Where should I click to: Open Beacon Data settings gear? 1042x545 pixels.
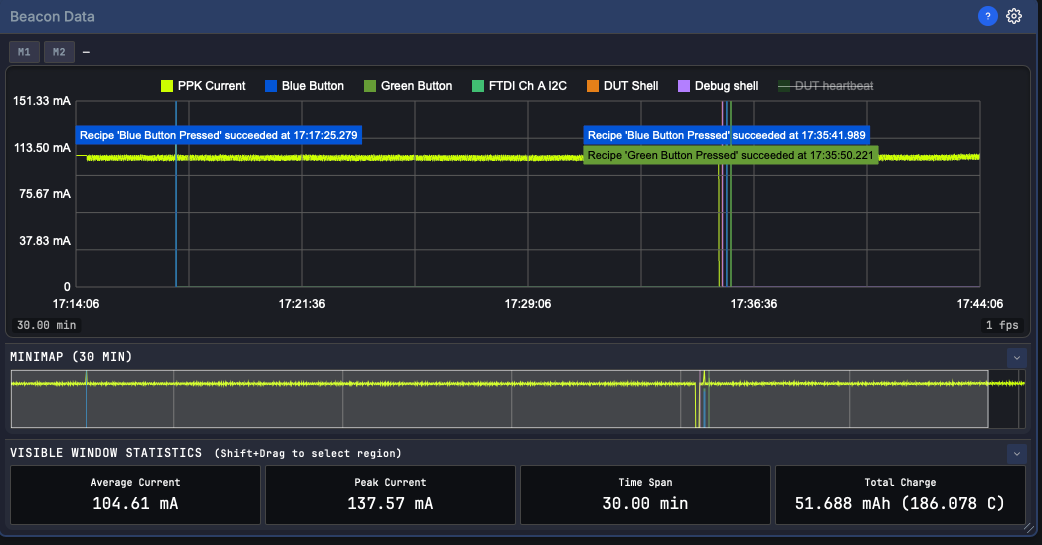(1013, 16)
